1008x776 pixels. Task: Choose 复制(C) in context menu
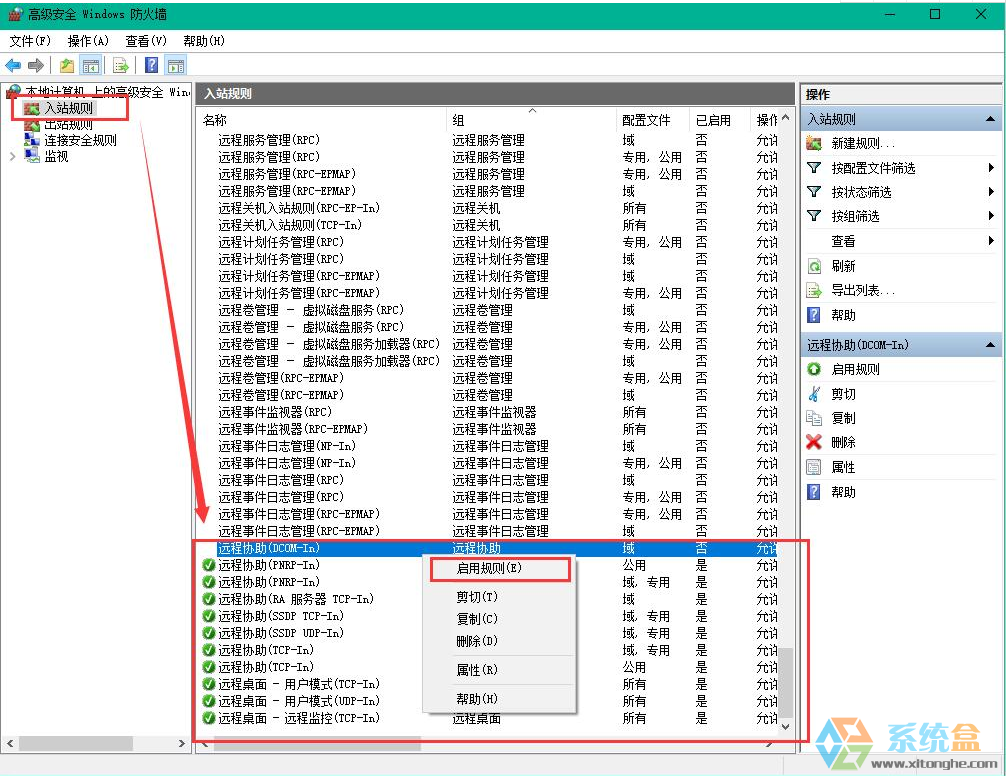[500, 619]
